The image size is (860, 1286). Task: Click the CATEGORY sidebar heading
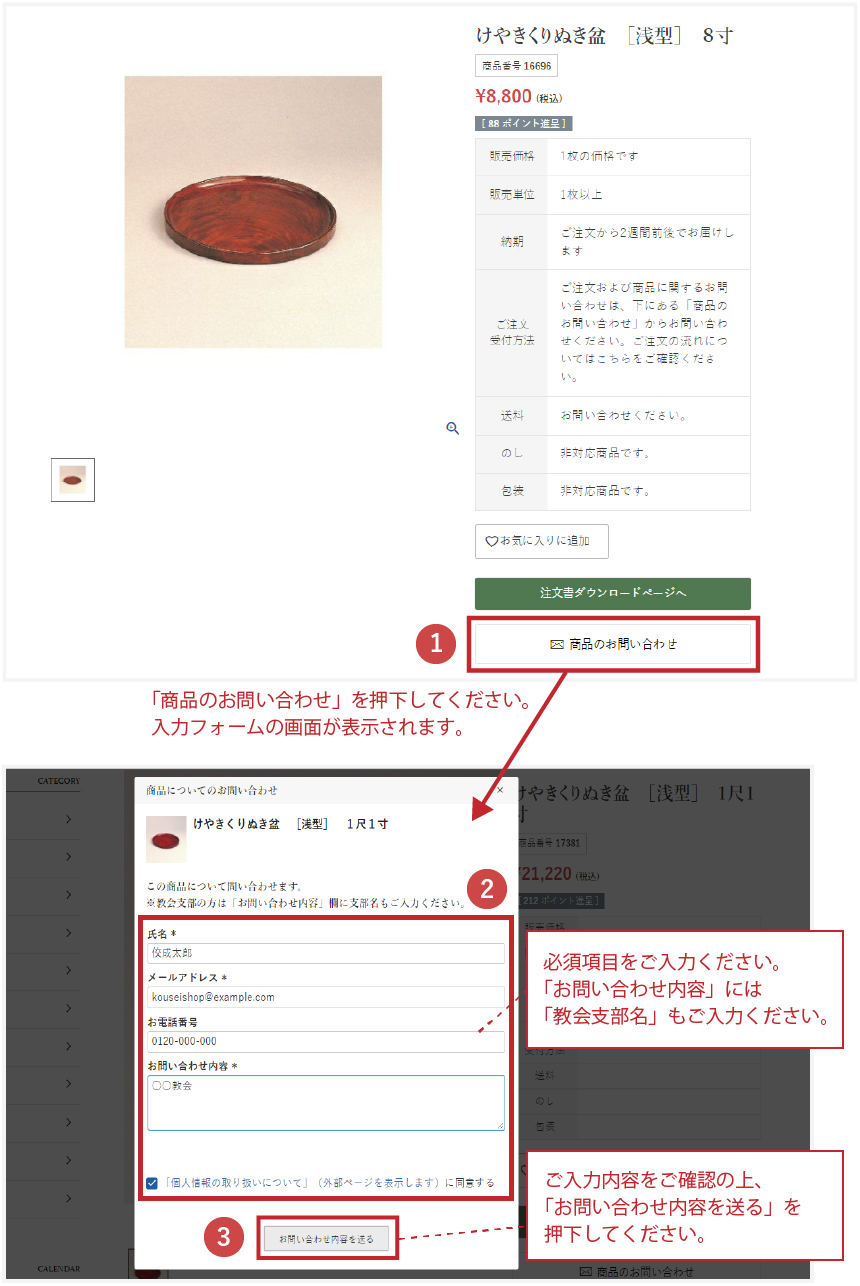pyautogui.click(x=59, y=781)
